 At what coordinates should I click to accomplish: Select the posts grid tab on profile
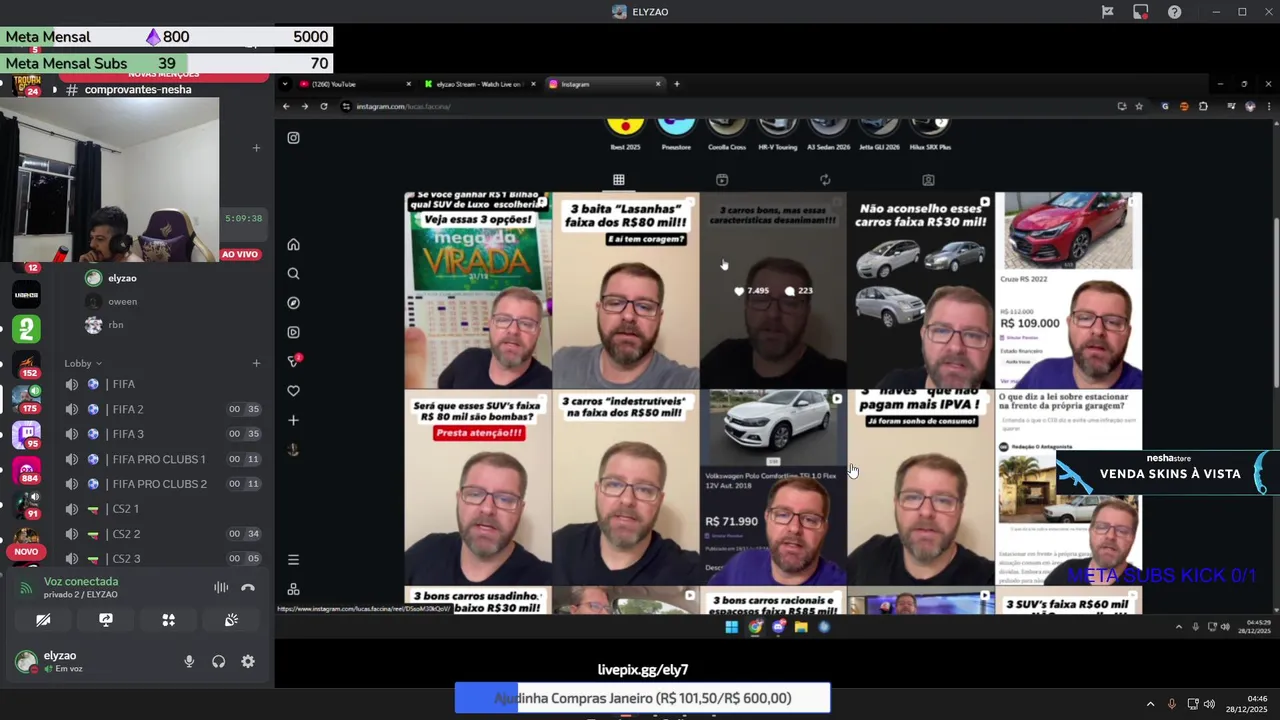click(619, 180)
